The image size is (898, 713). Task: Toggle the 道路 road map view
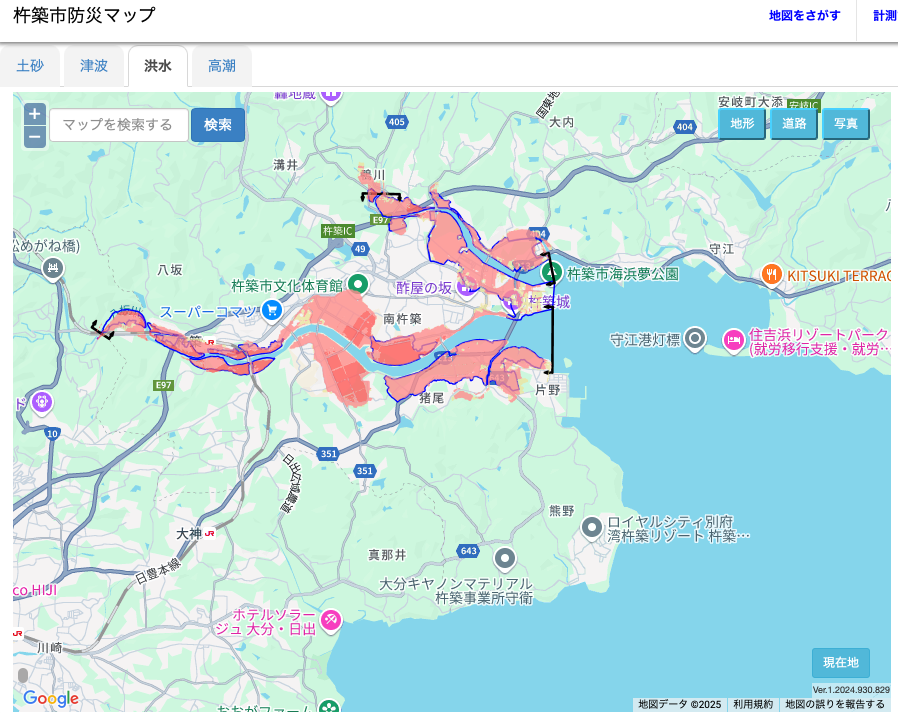pyautogui.click(x=794, y=124)
